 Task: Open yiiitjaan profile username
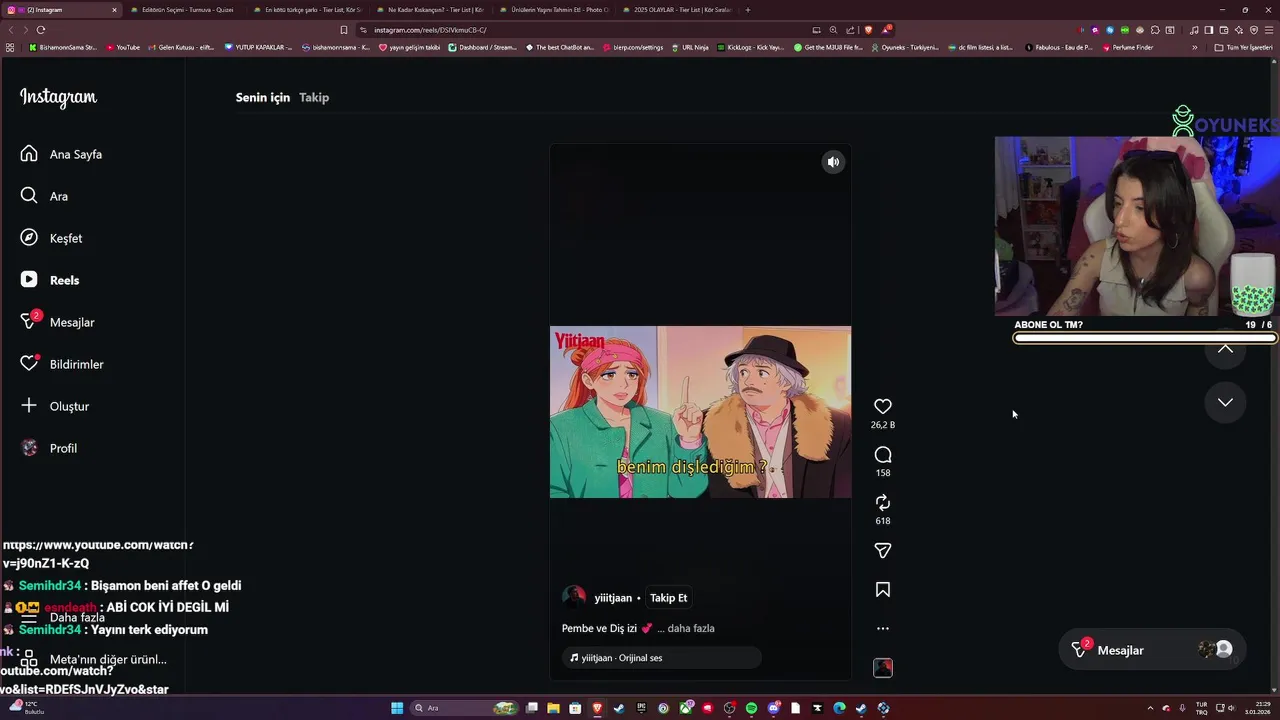coord(613,598)
